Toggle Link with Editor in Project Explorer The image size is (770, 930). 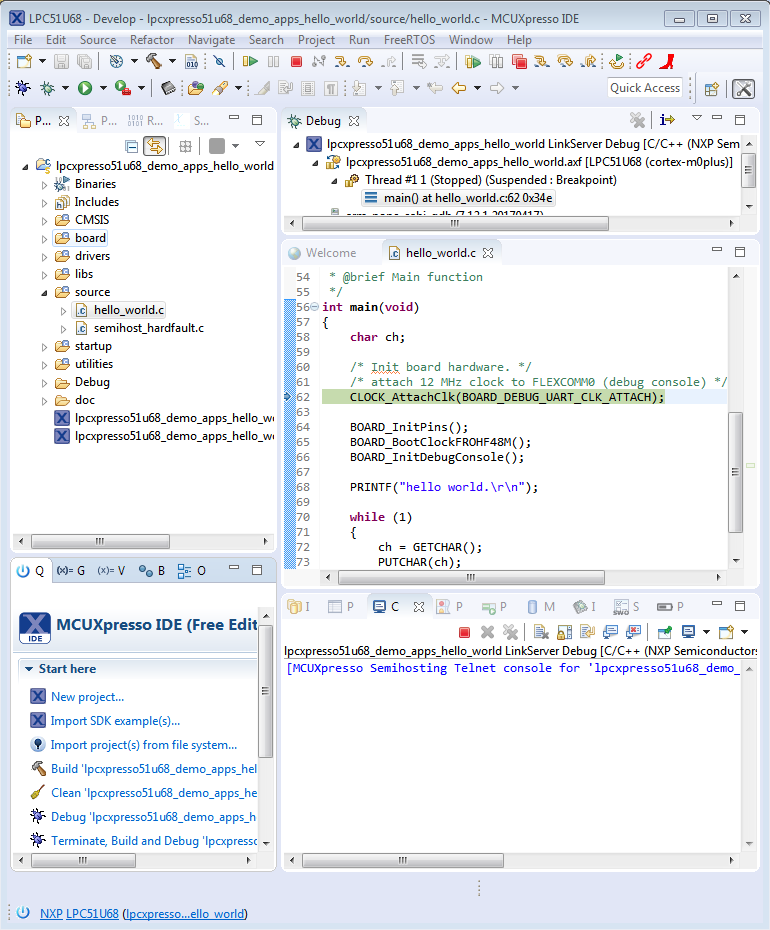154,146
